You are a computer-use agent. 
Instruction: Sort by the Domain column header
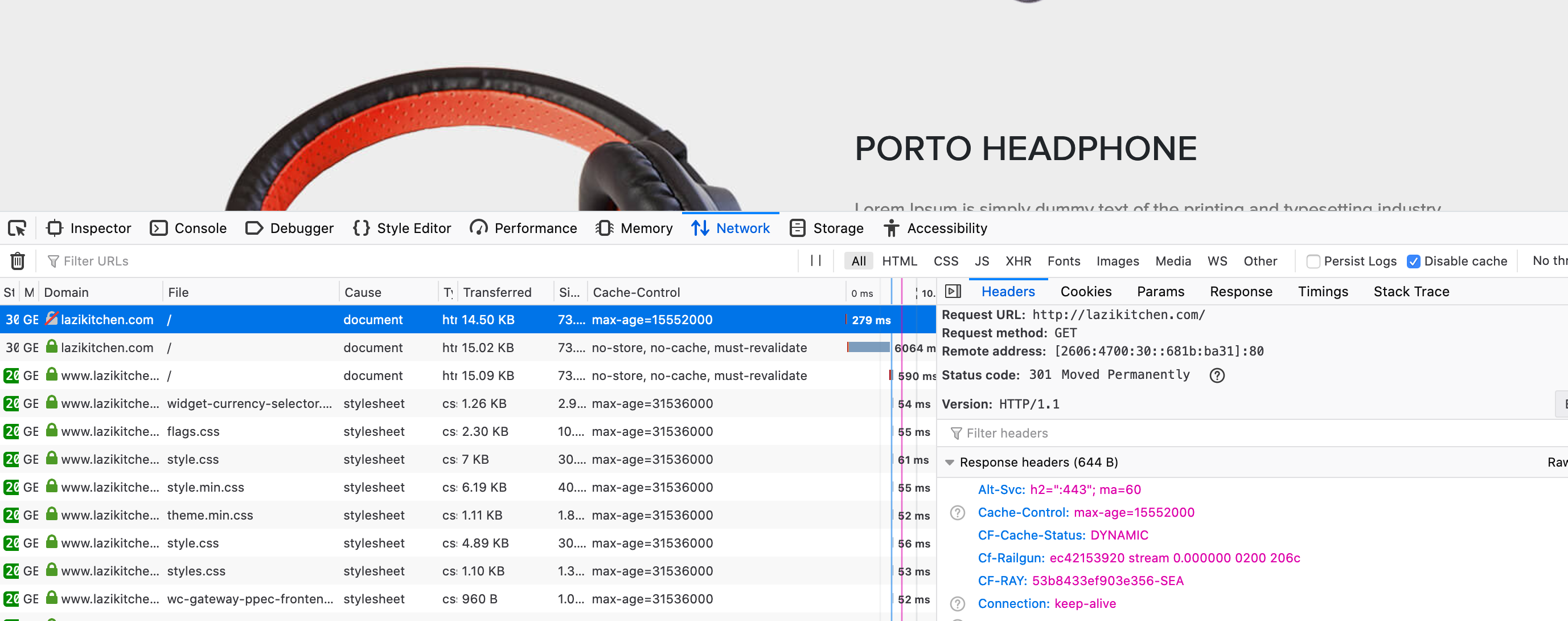click(x=101, y=292)
